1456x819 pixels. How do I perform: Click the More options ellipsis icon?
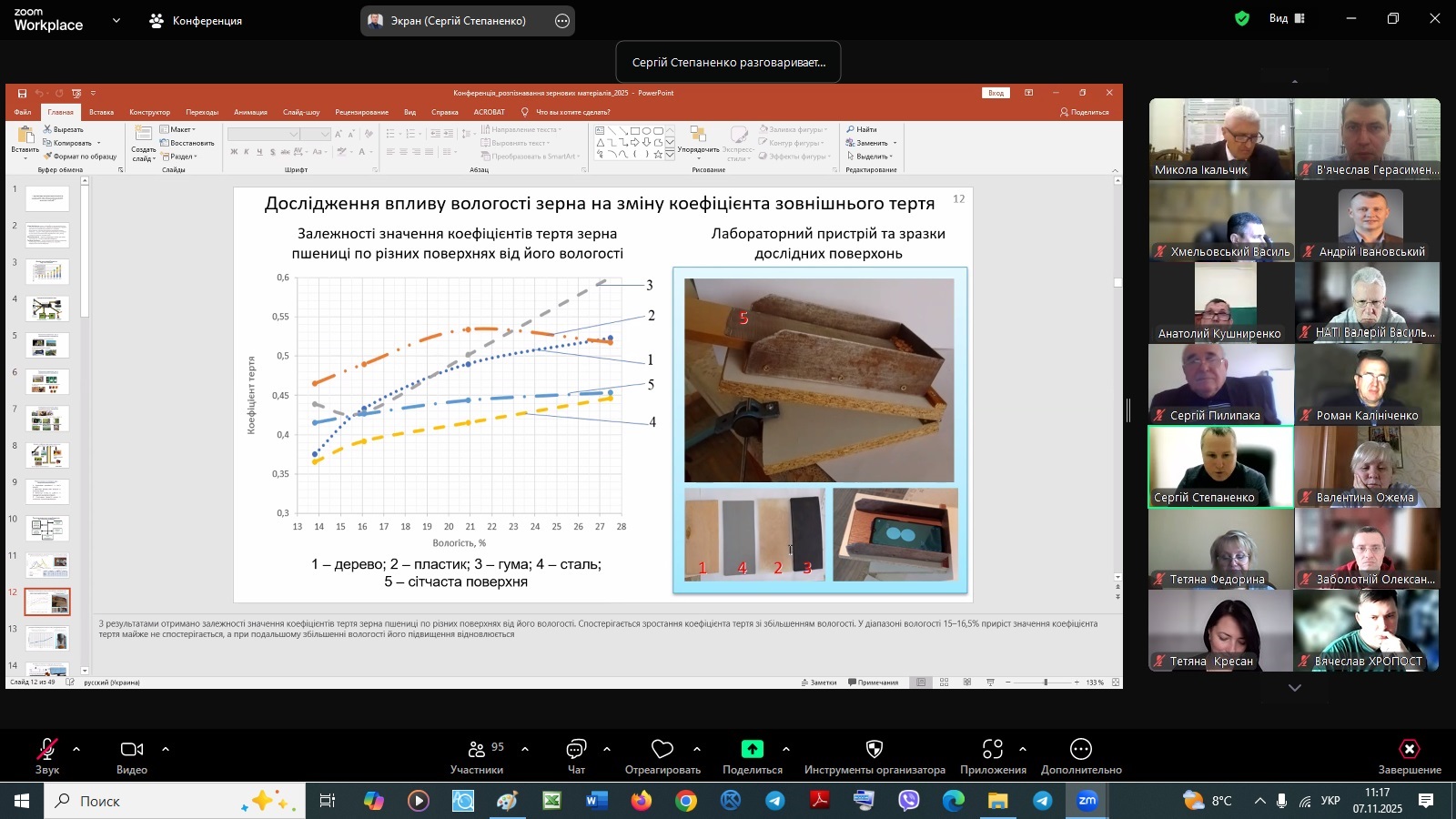1081,749
